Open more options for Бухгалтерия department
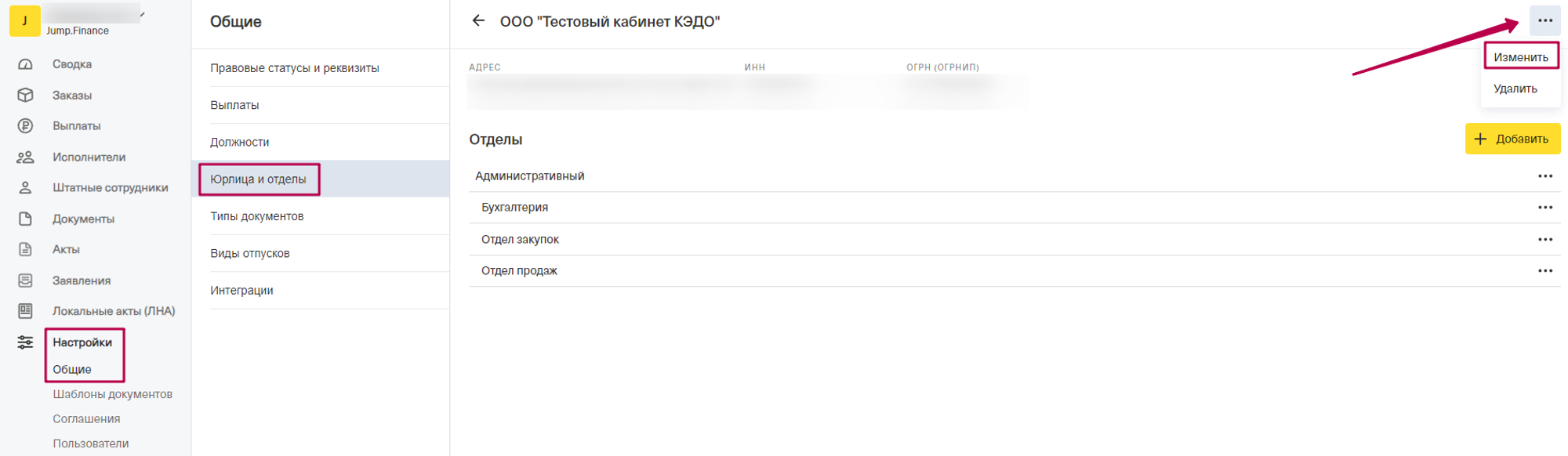Screen dimensions: 1568x456 point(1544,208)
